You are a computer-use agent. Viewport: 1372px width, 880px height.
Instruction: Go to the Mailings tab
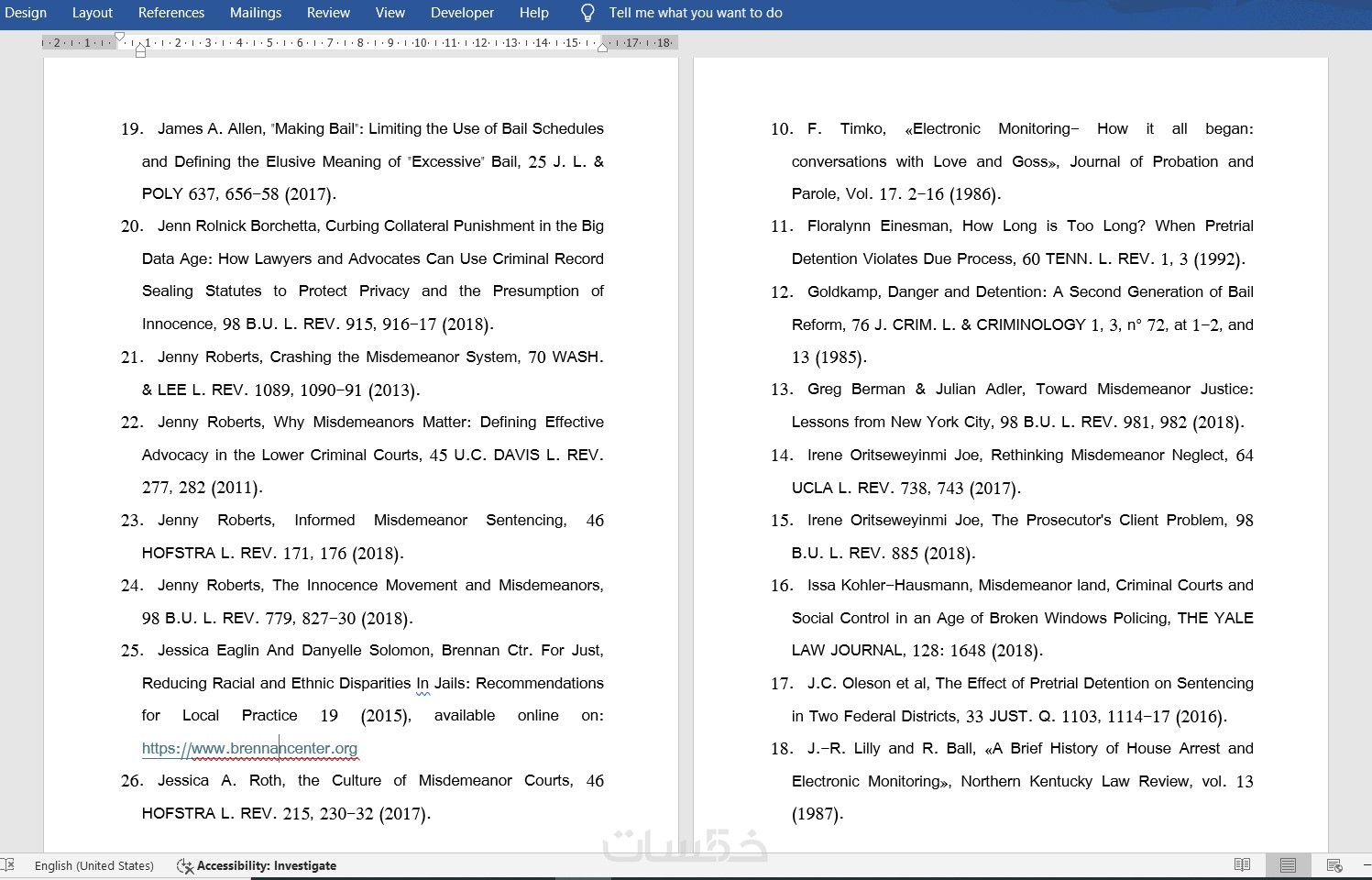[256, 13]
